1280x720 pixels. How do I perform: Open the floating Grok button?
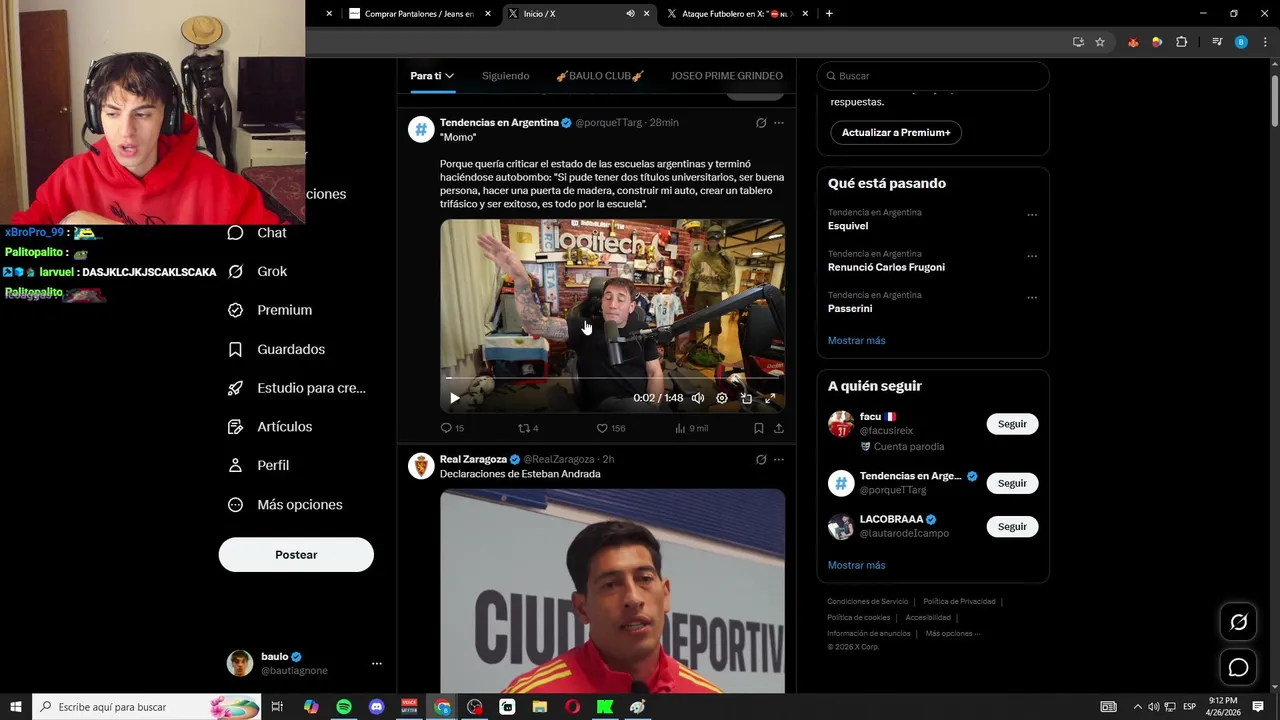[1238, 623]
